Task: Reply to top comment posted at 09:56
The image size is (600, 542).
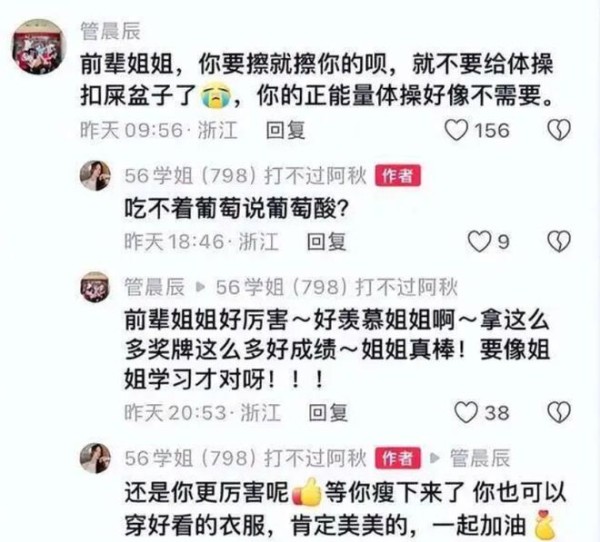Action: click(x=285, y=130)
